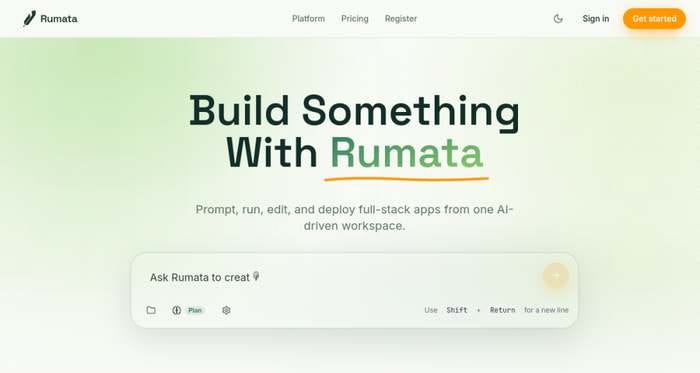Open the Rumata feather logo
Viewport: 700px width, 373px height.
point(29,19)
